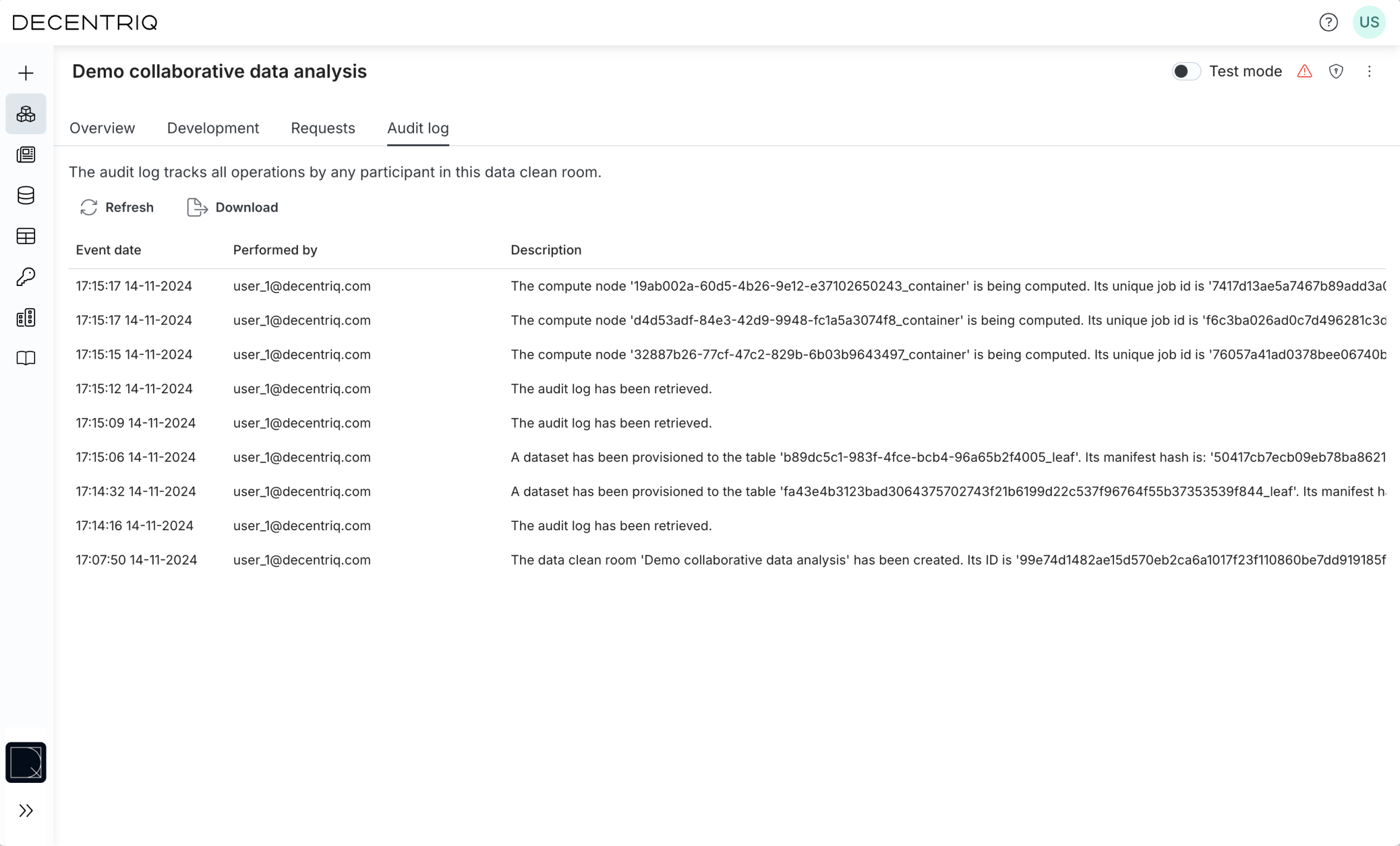
Task: Open the three-dot options menu
Action: (1369, 71)
